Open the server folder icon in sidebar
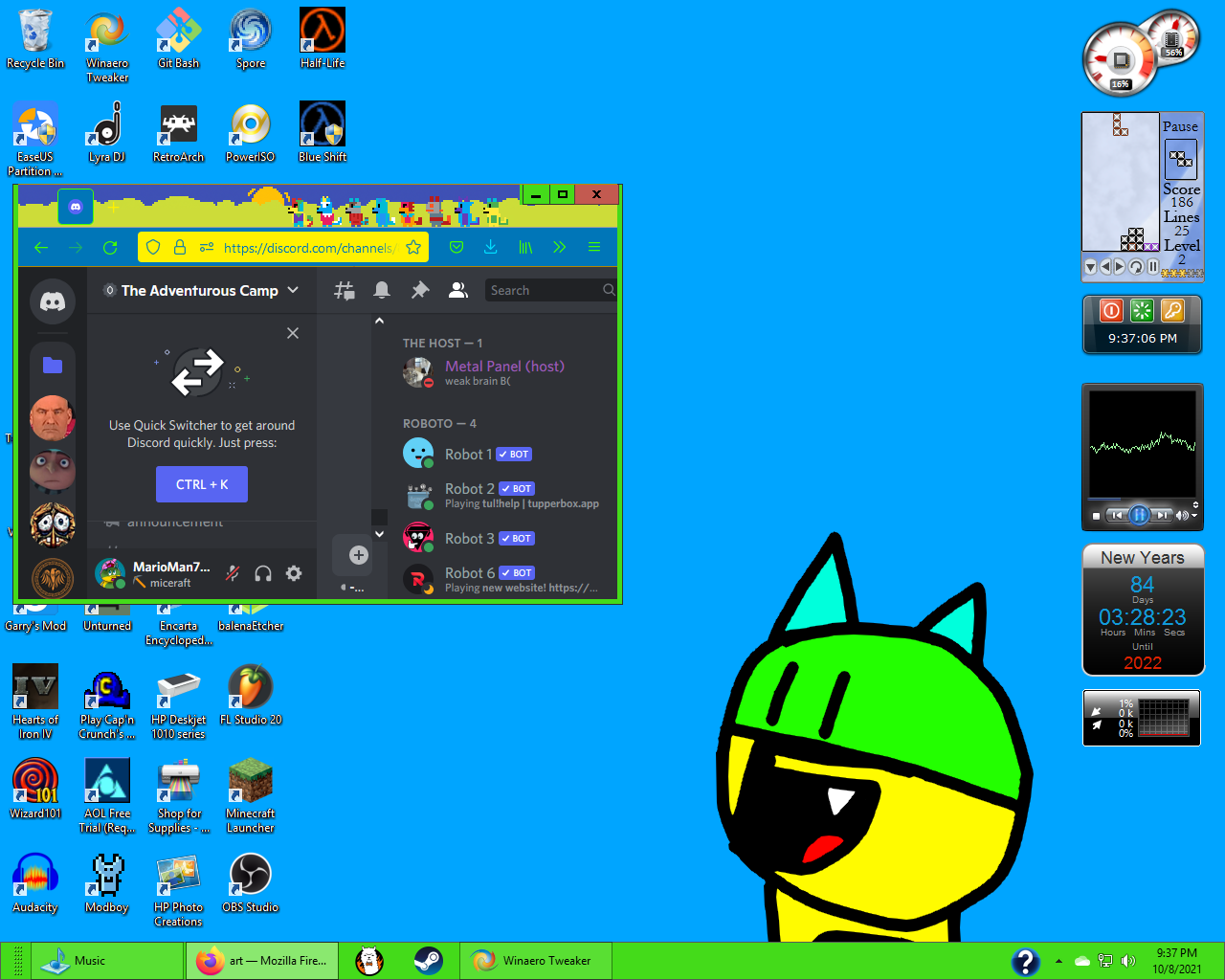1225x980 pixels. [53, 365]
